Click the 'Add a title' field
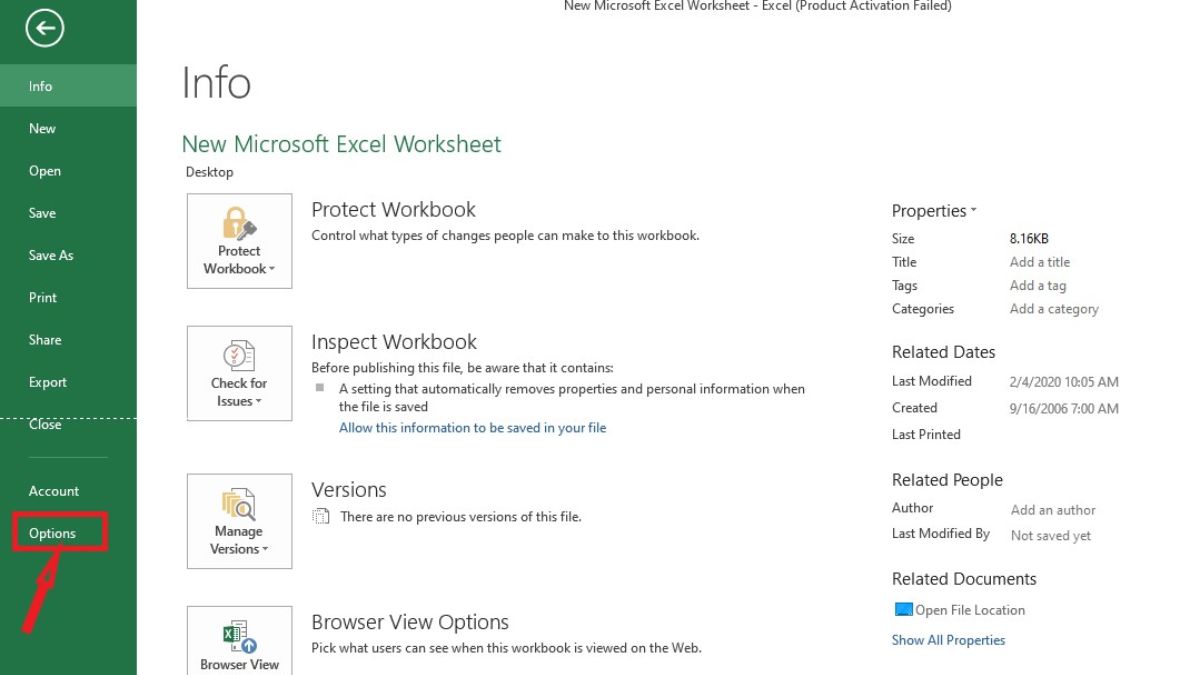The height and width of the screenshot is (675, 1200). click(x=1039, y=262)
